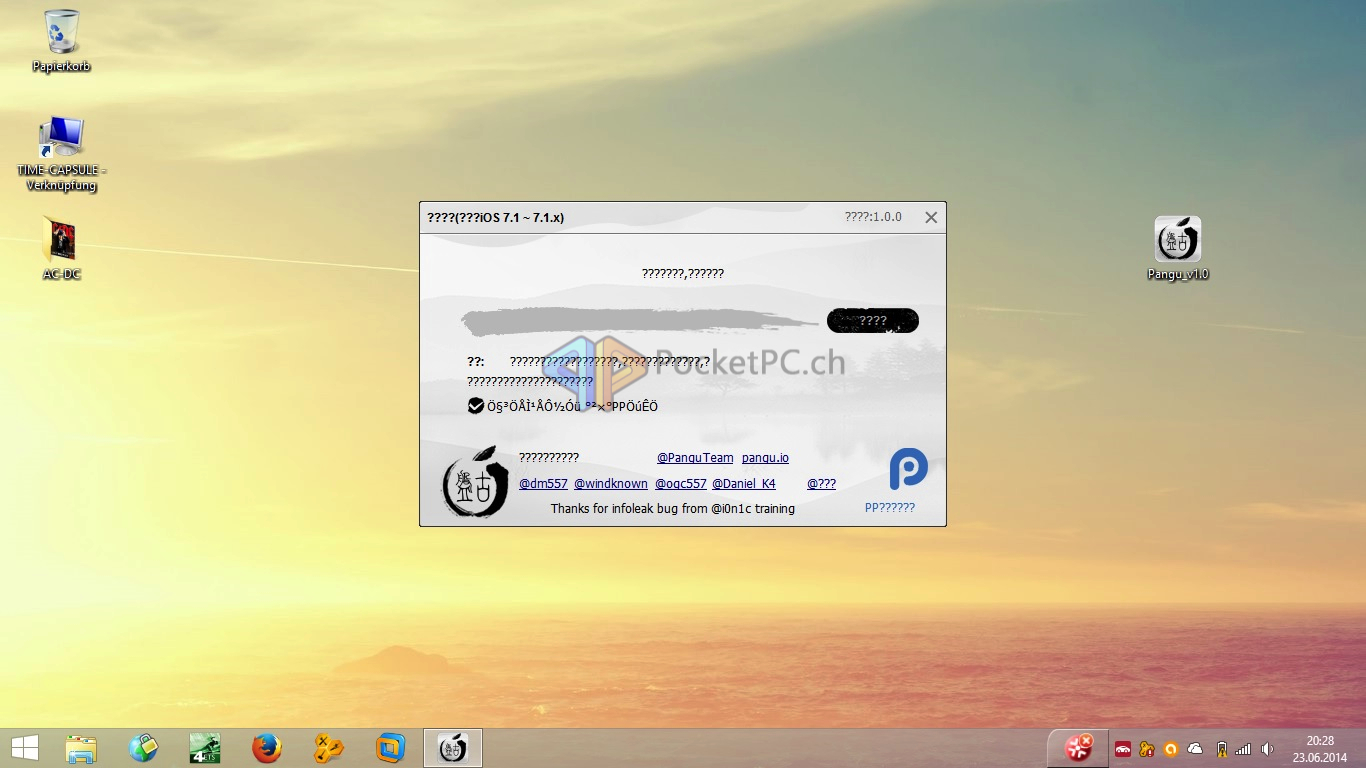
Task: Click the version ????:1.0.0 label
Action: (873, 217)
